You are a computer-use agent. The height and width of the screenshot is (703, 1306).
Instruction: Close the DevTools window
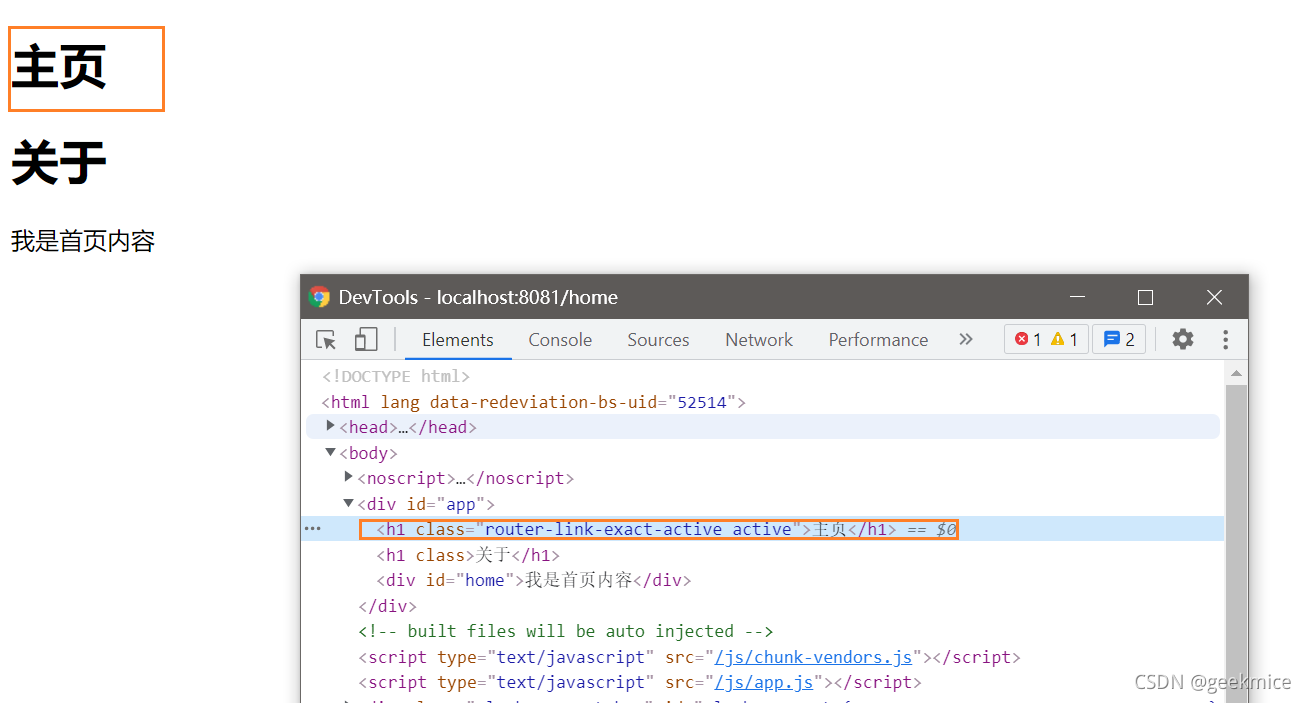1214,297
